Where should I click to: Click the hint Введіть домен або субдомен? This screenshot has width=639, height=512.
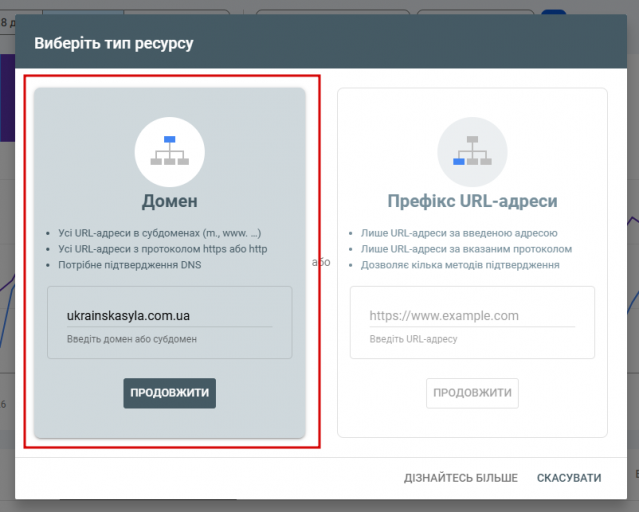132,339
